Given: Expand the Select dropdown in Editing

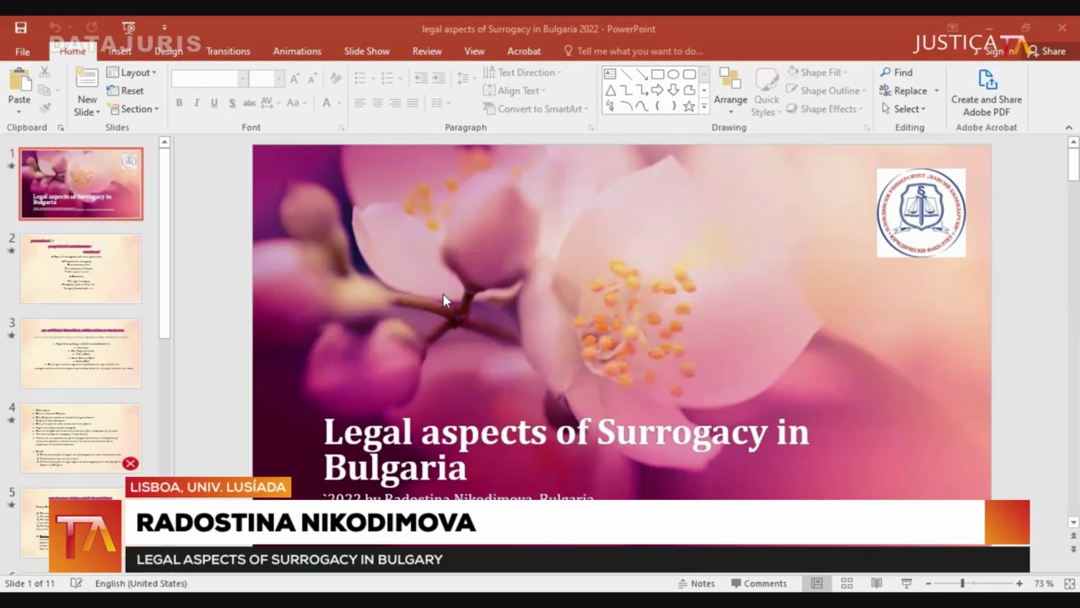Looking at the screenshot, I should [903, 109].
